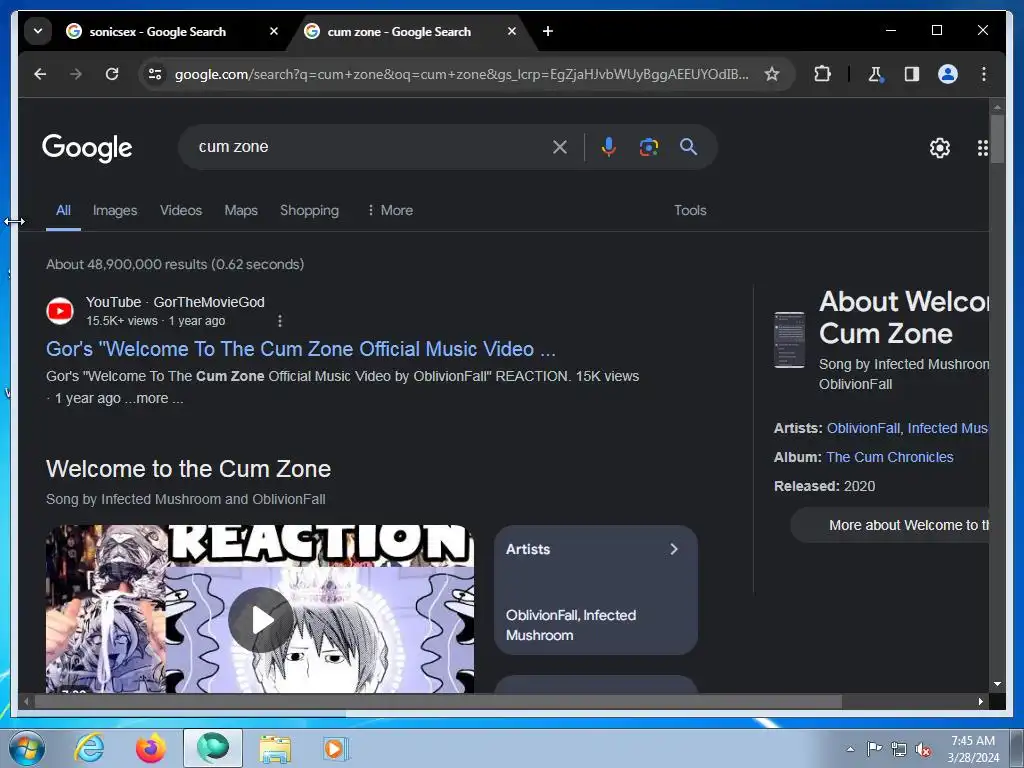Open the Windows Start menu
Image resolution: width=1024 pixels, height=768 pixels.
(26, 748)
